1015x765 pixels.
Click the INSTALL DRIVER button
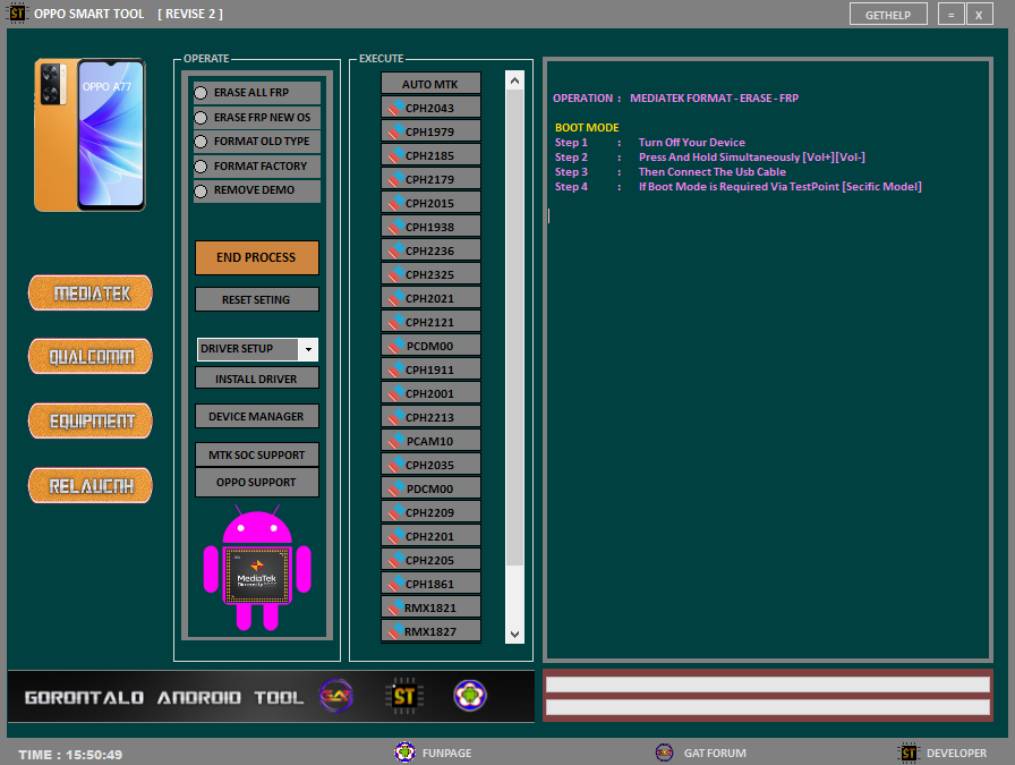tap(256, 379)
